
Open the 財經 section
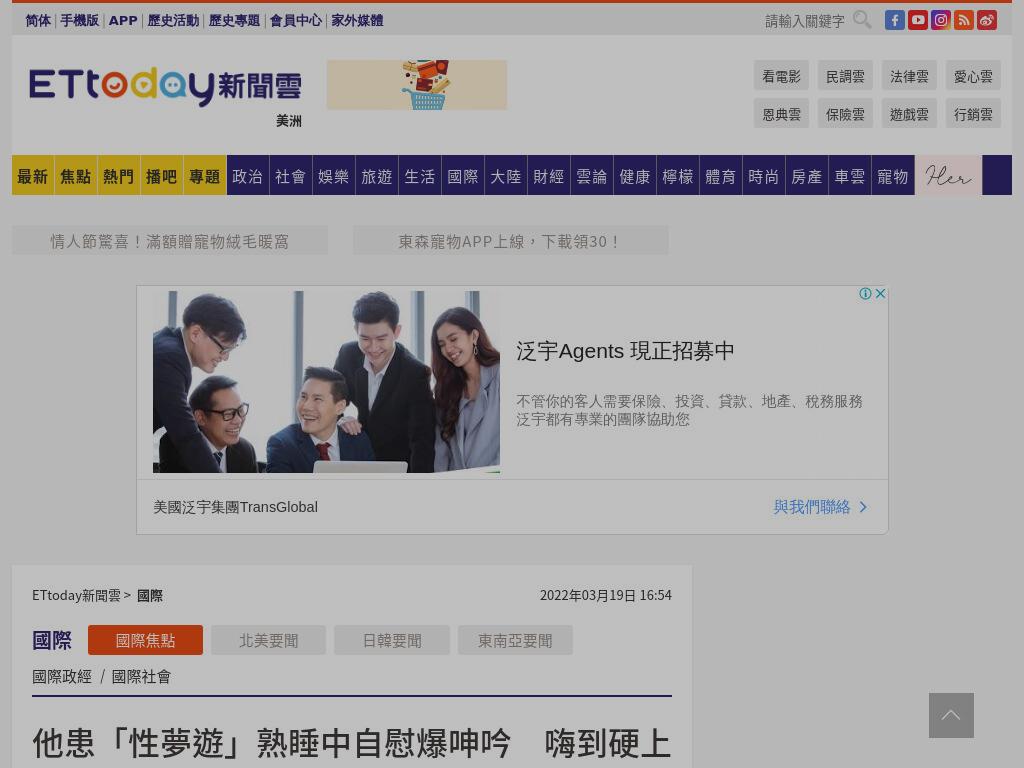tap(549, 176)
